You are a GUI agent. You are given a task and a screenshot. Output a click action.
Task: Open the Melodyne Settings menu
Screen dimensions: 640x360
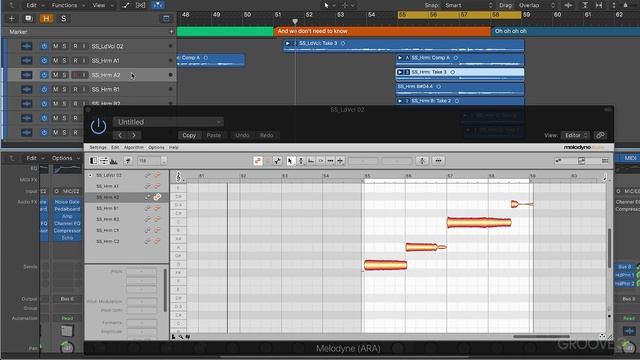[x=98, y=147]
